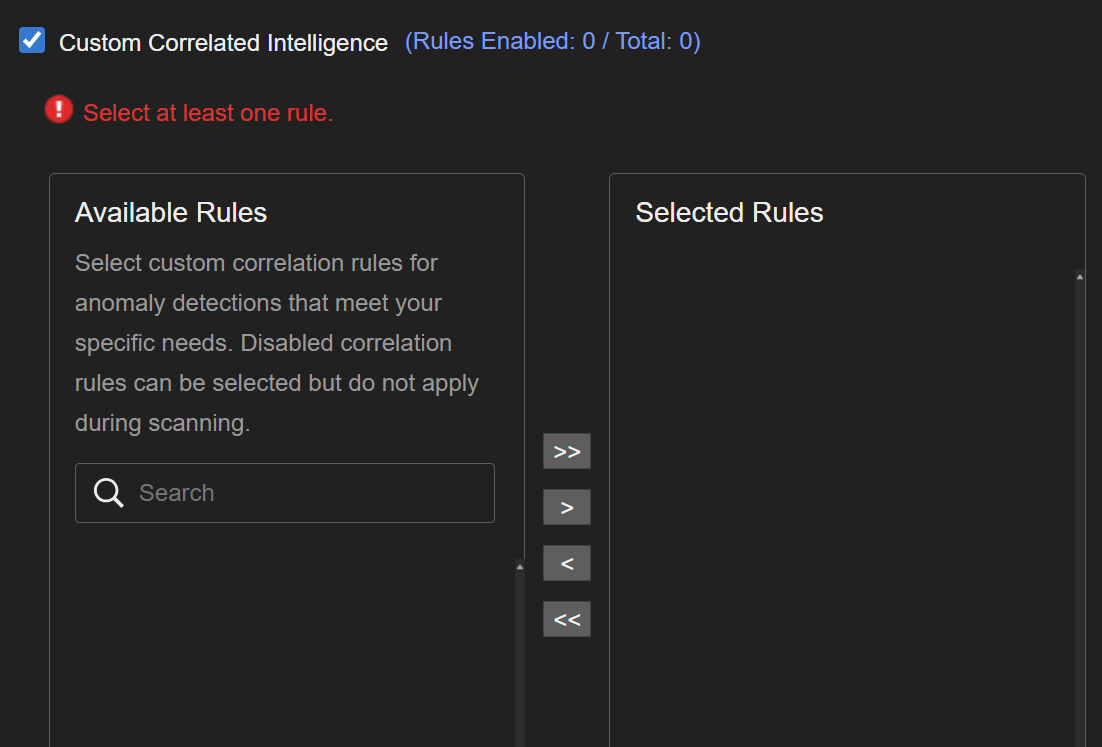The width and height of the screenshot is (1102, 747).
Task: Focus the Search rules input field
Action: pos(310,493)
